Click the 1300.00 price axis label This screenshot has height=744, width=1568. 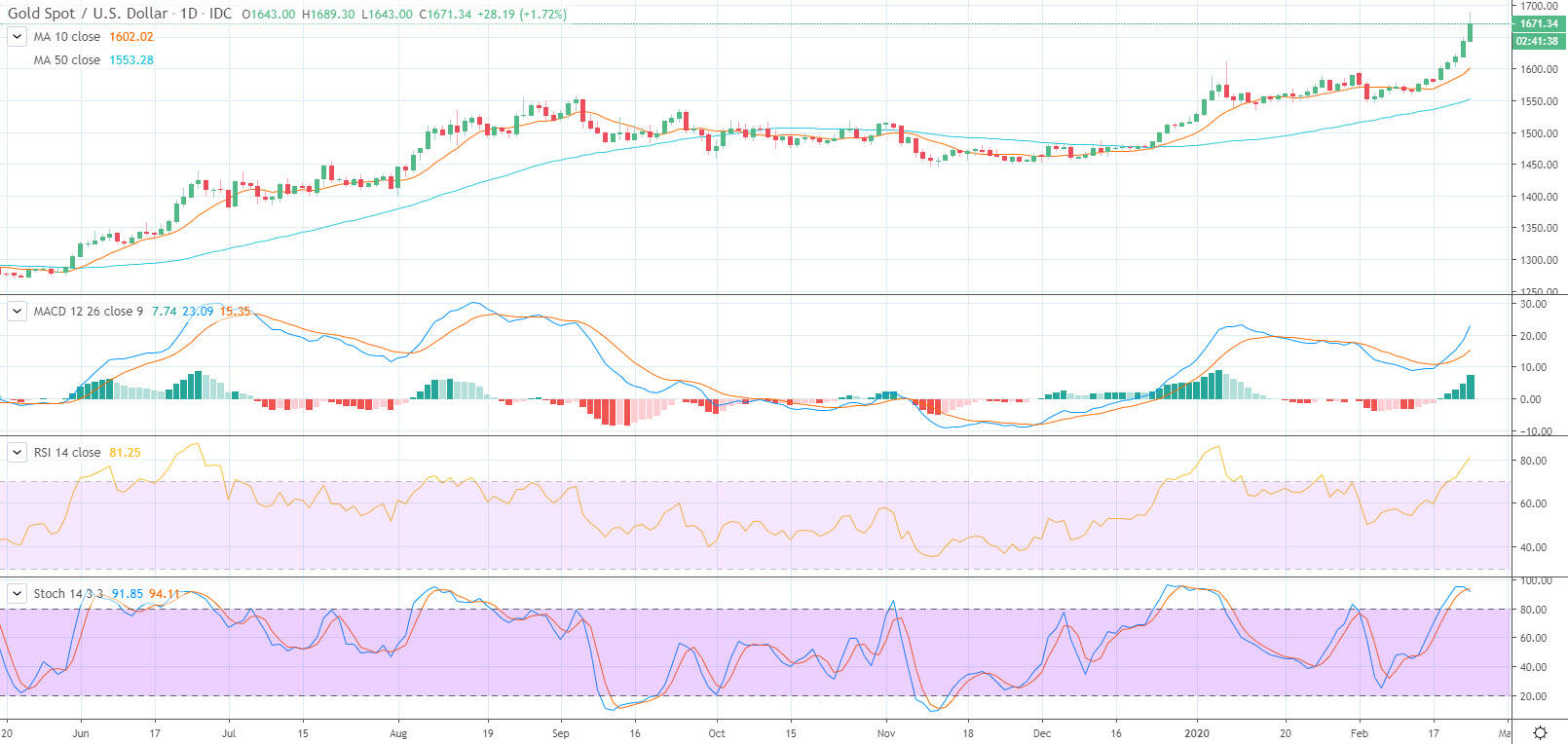[1540, 260]
